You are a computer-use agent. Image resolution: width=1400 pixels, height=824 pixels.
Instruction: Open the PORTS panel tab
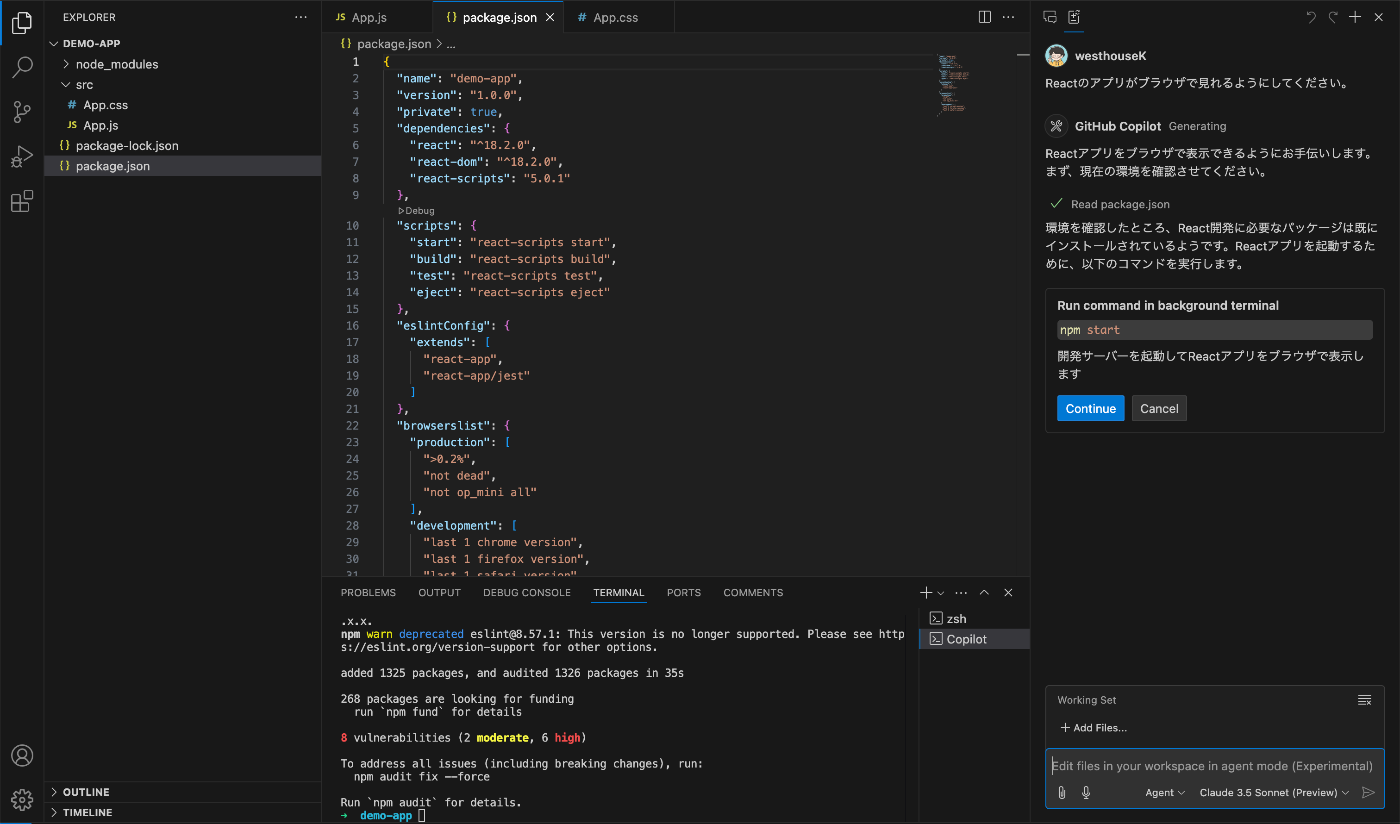tap(684, 593)
